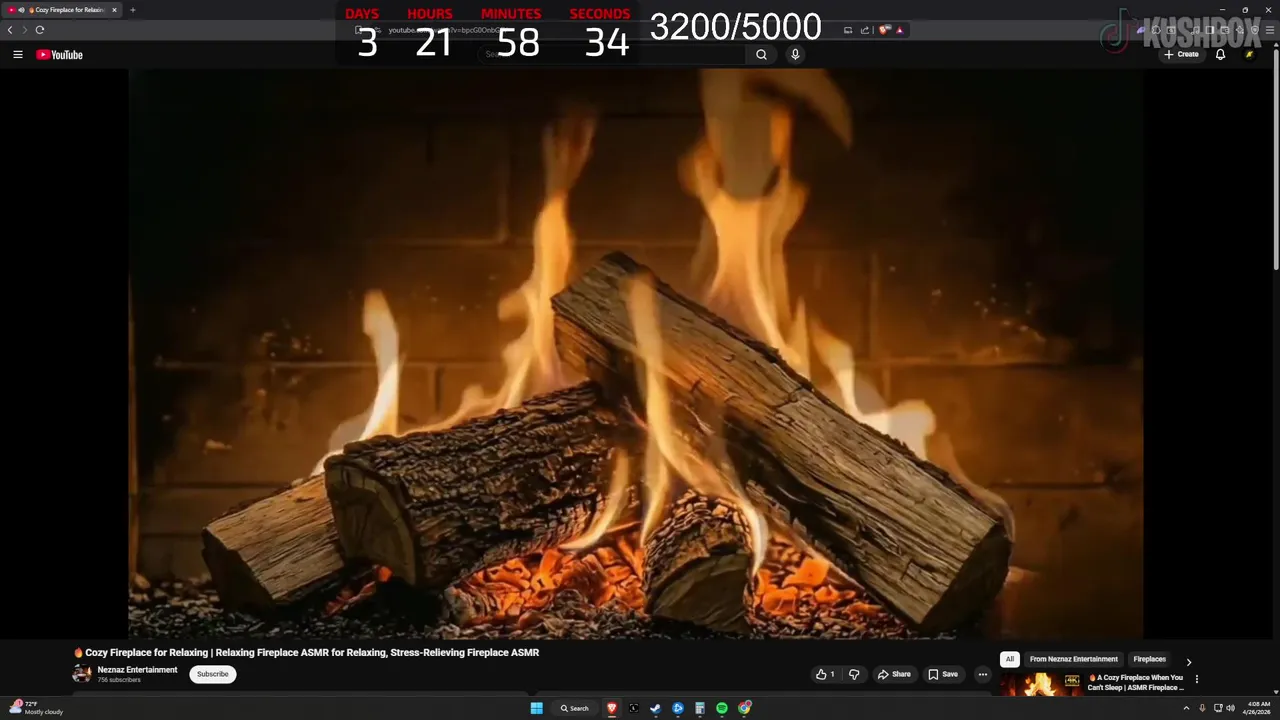Viewport: 1280px width, 720px height.
Task: Reload the page with the refresh icon
Action: 40,30
